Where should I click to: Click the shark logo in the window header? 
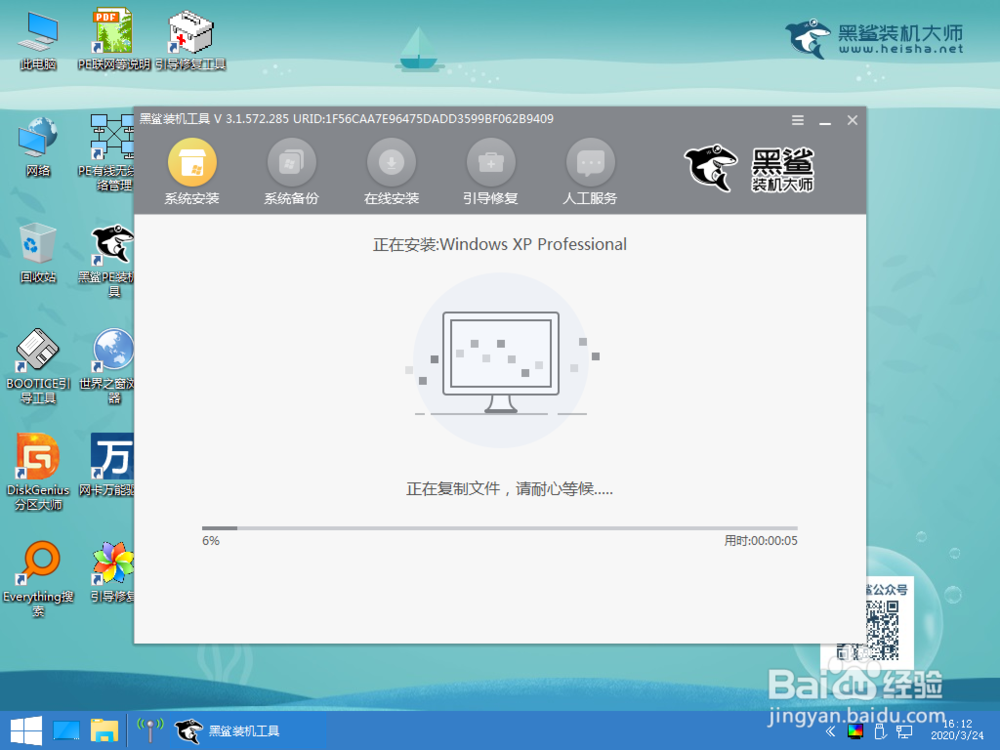click(x=710, y=168)
